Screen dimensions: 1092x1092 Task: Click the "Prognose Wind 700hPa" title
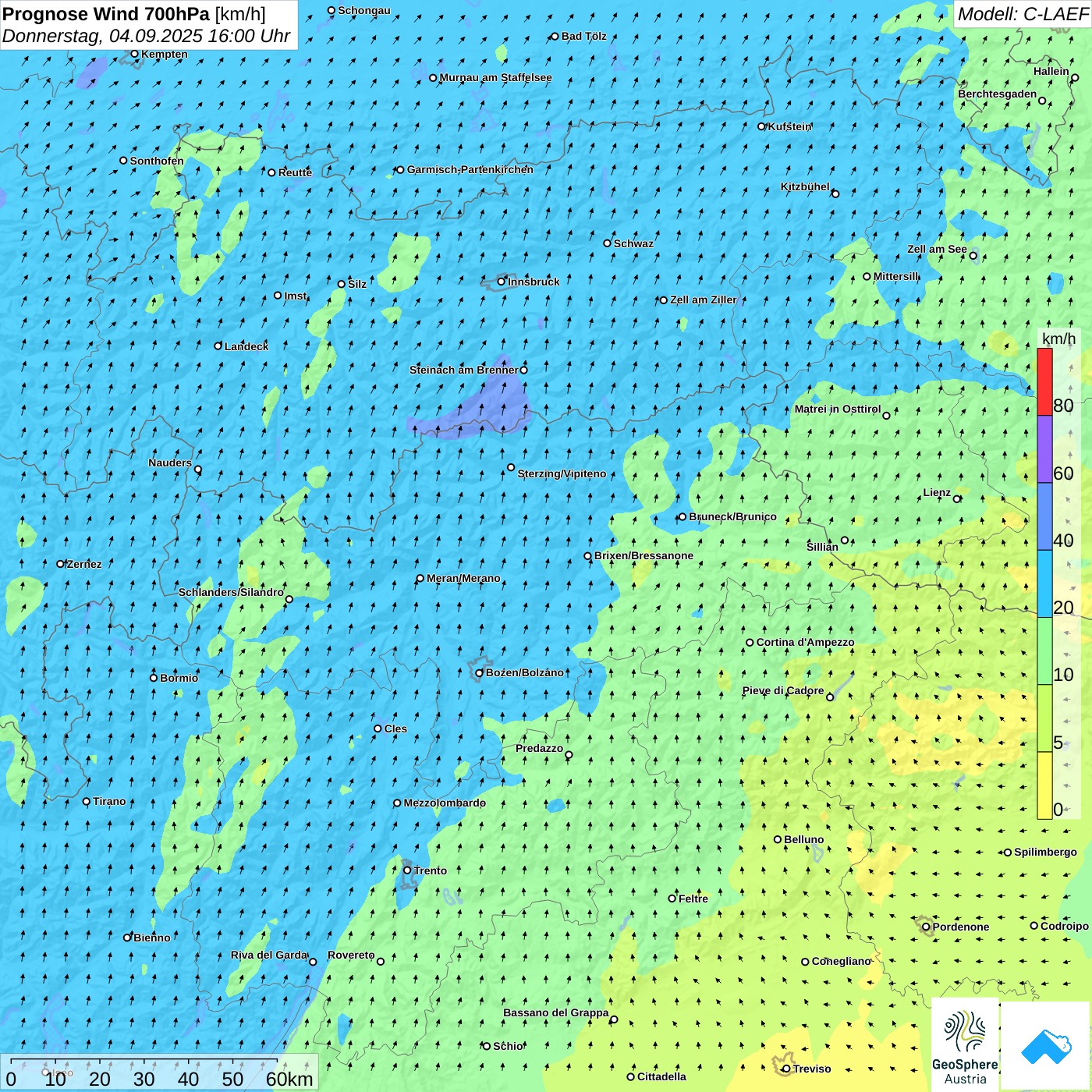[x=106, y=14]
